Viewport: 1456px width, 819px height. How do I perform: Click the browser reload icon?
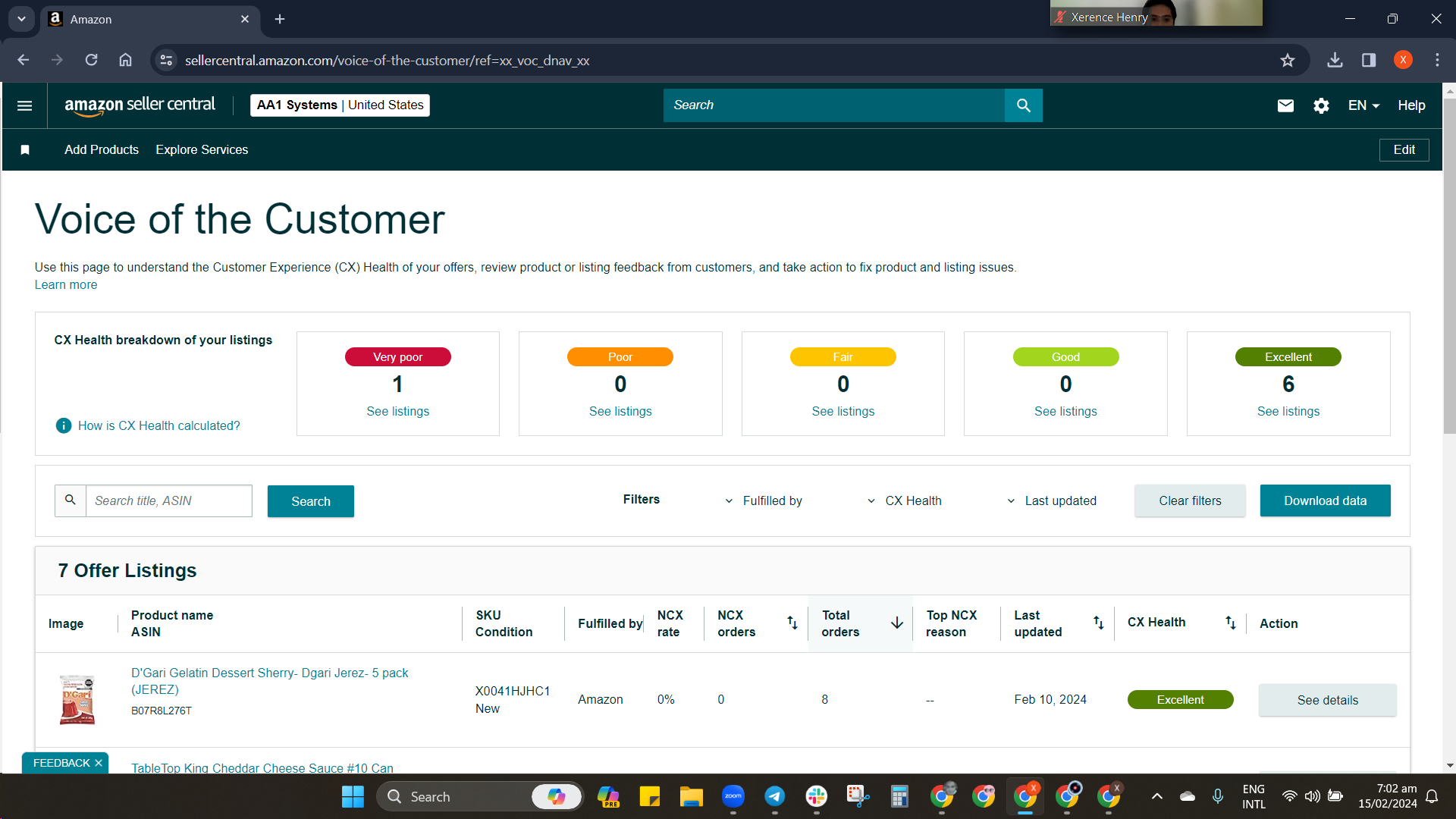(91, 60)
